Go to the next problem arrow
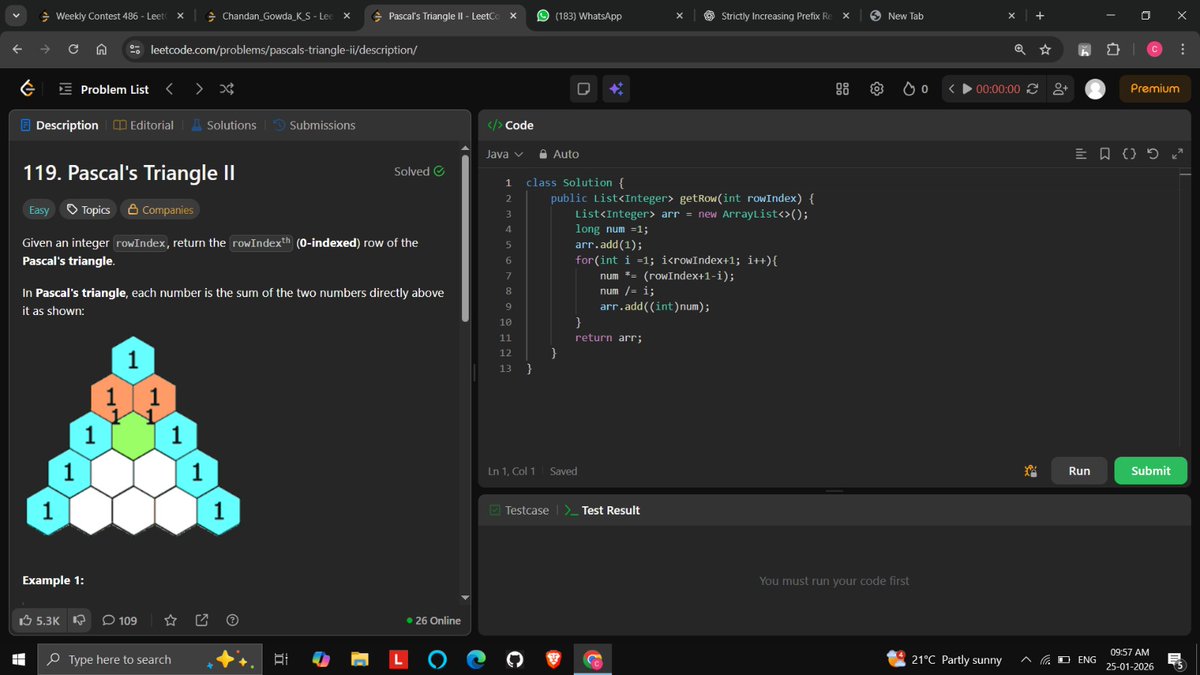 199,89
